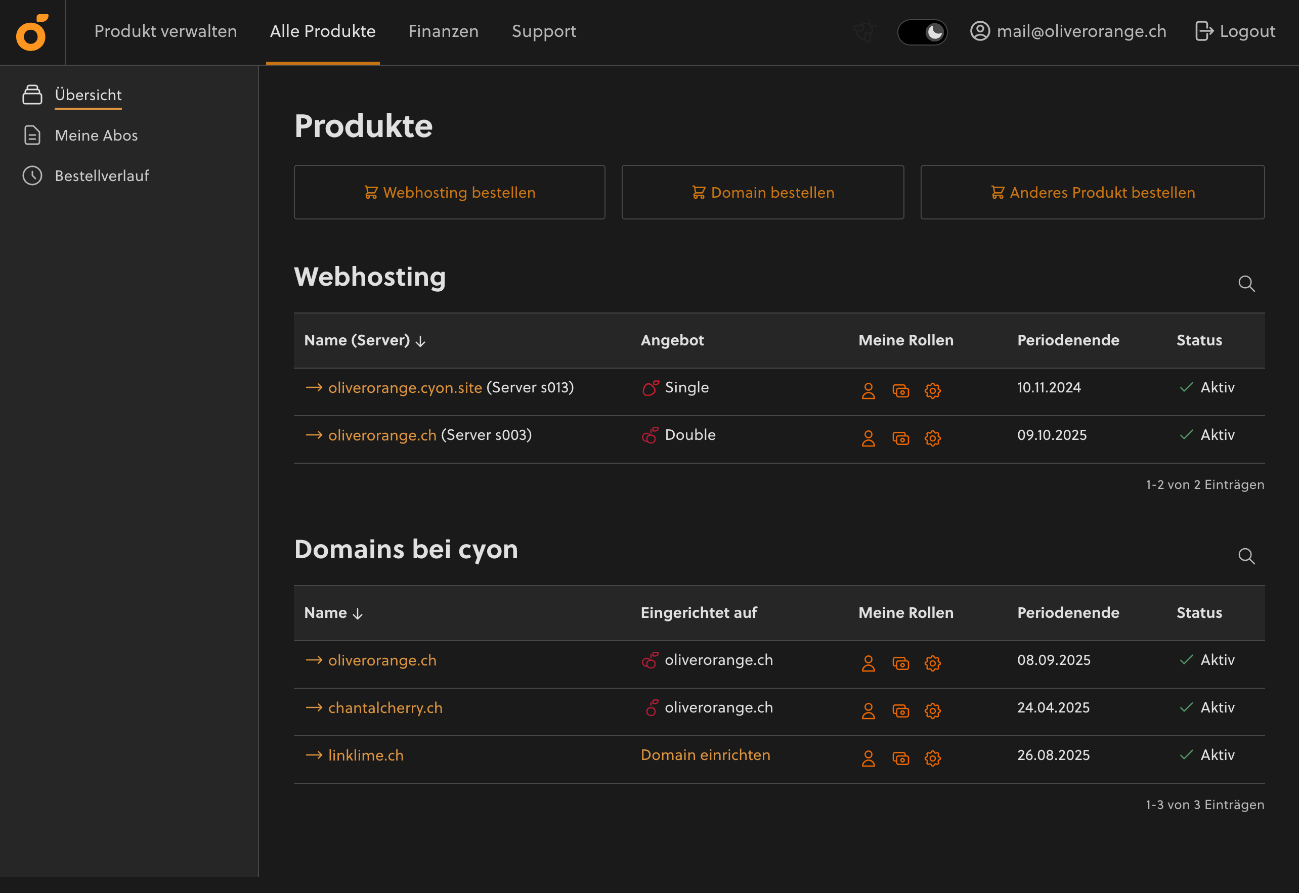Open the Produkt verwalten tab
The image size is (1299, 893).
coord(166,31)
